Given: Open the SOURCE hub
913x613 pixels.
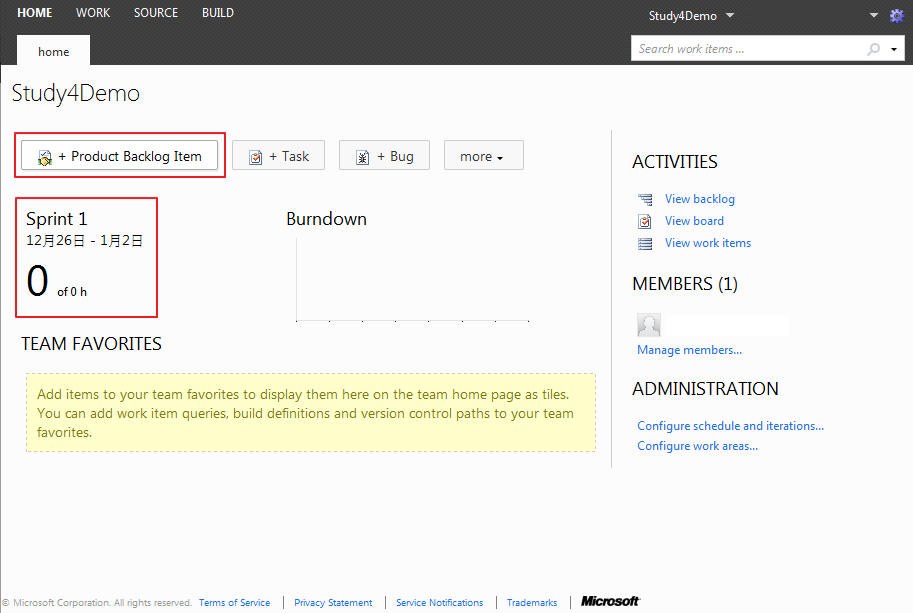Looking at the screenshot, I should [155, 13].
